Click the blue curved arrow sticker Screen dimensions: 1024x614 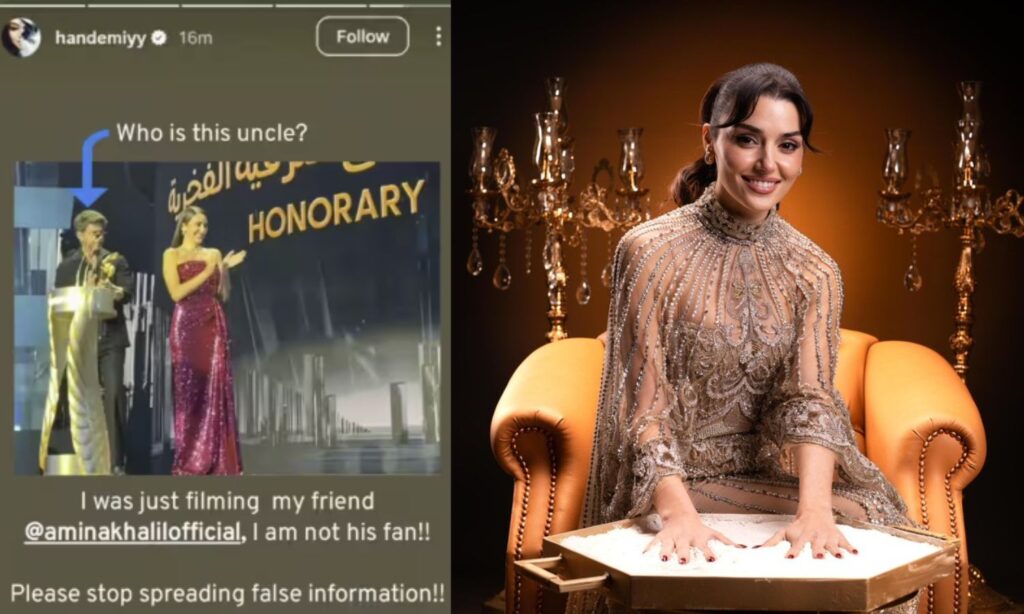coord(89,167)
